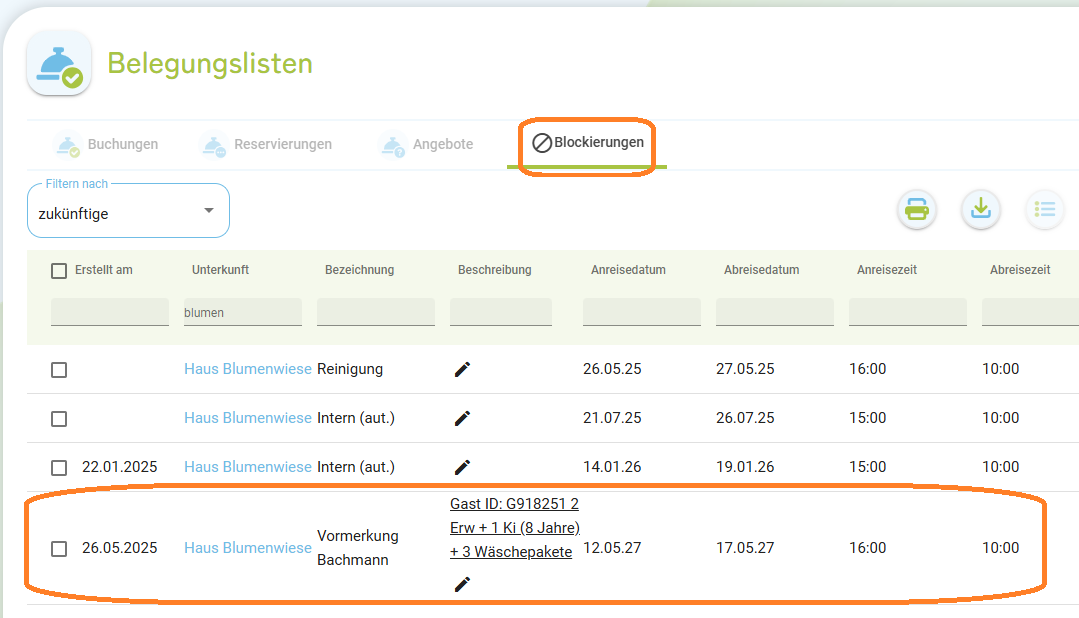Viewport: 1079px width, 618px height.
Task: Click the departure date 17.05.27
Action: pos(745,548)
